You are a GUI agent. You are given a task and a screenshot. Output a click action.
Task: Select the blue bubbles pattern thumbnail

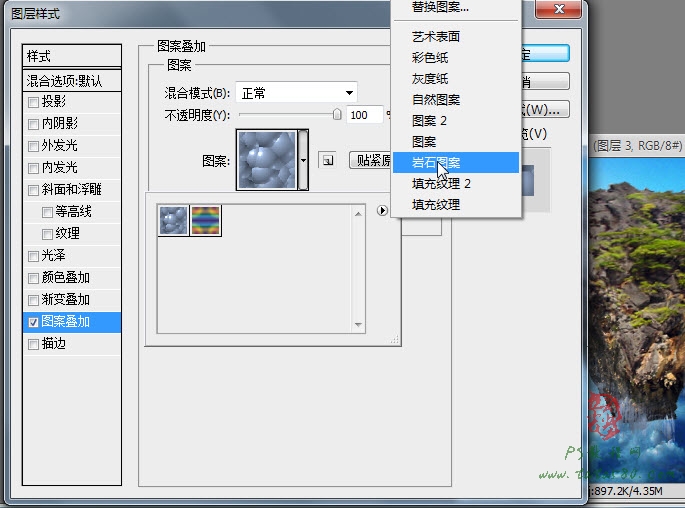(173, 221)
